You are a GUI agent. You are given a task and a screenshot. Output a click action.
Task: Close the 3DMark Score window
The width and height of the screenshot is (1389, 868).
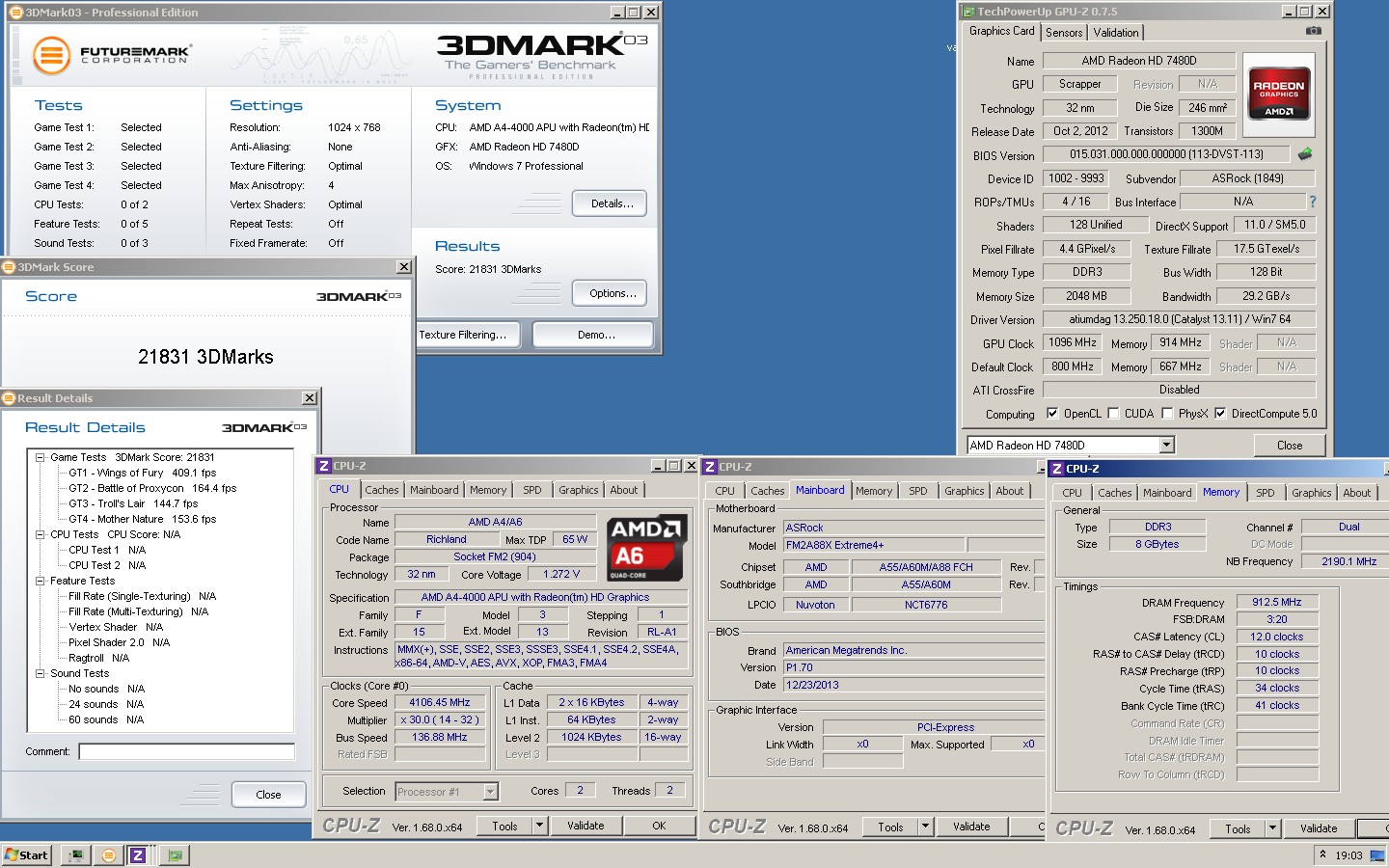pos(404,267)
